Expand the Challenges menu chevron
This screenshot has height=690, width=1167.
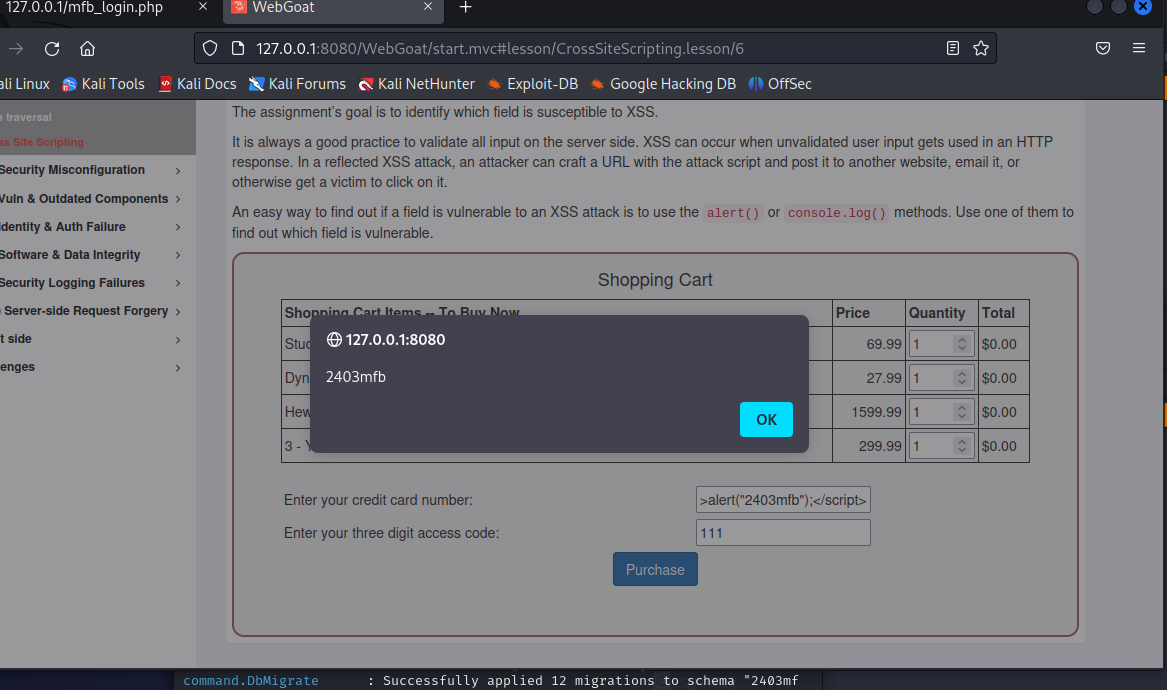pyautogui.click(x=178, y=368)
